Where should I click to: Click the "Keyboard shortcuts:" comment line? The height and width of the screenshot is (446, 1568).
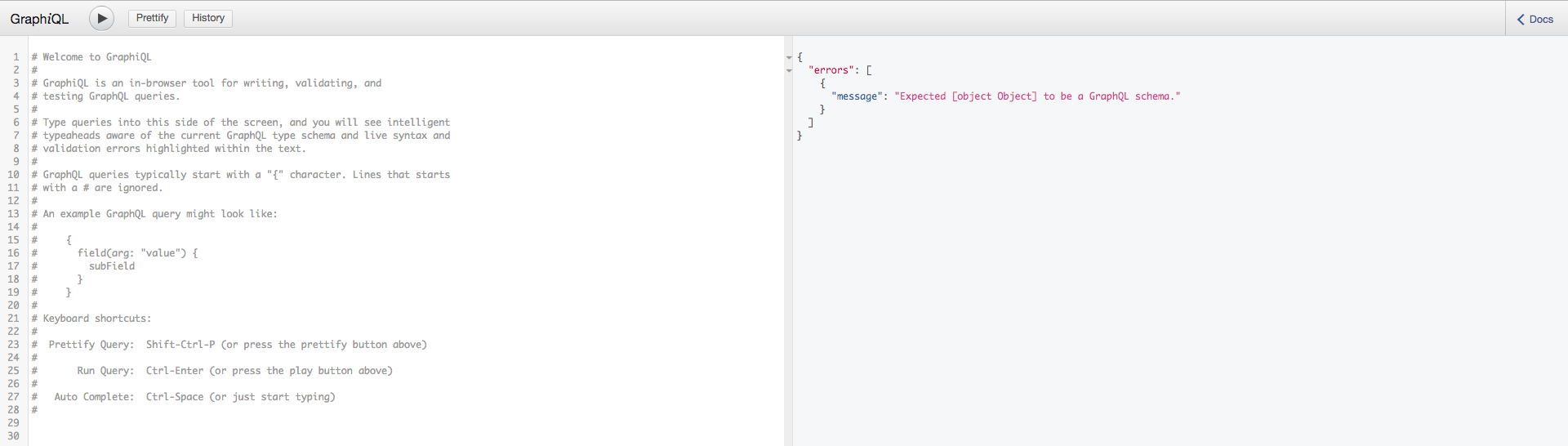[x=91, y=319]
